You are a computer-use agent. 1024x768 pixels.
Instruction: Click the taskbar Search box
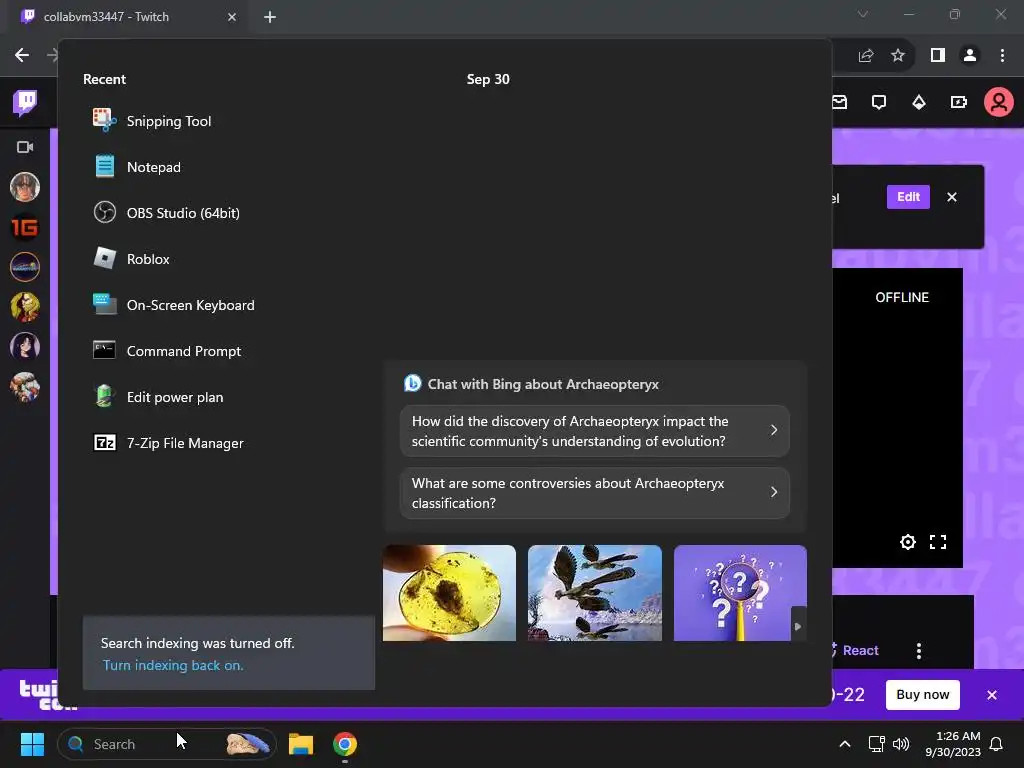tap(167, 744)
